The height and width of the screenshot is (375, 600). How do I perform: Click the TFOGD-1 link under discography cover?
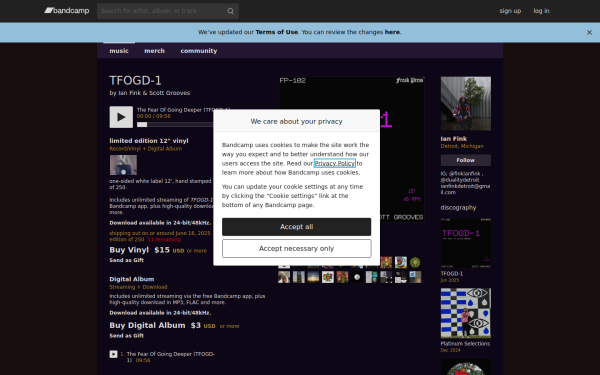[452, 274]
